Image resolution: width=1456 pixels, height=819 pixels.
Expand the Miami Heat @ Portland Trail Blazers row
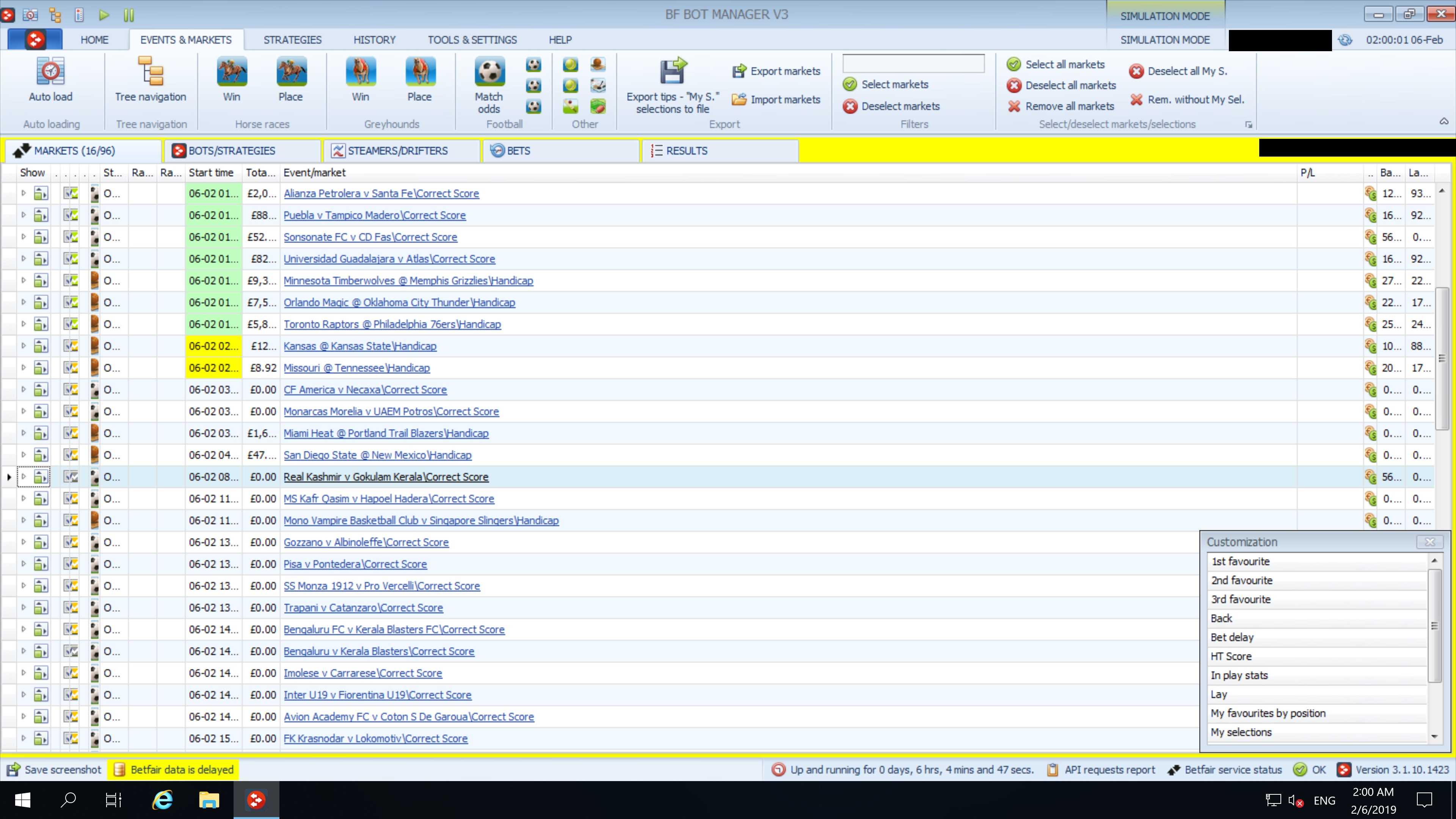(x=23, y=433)
